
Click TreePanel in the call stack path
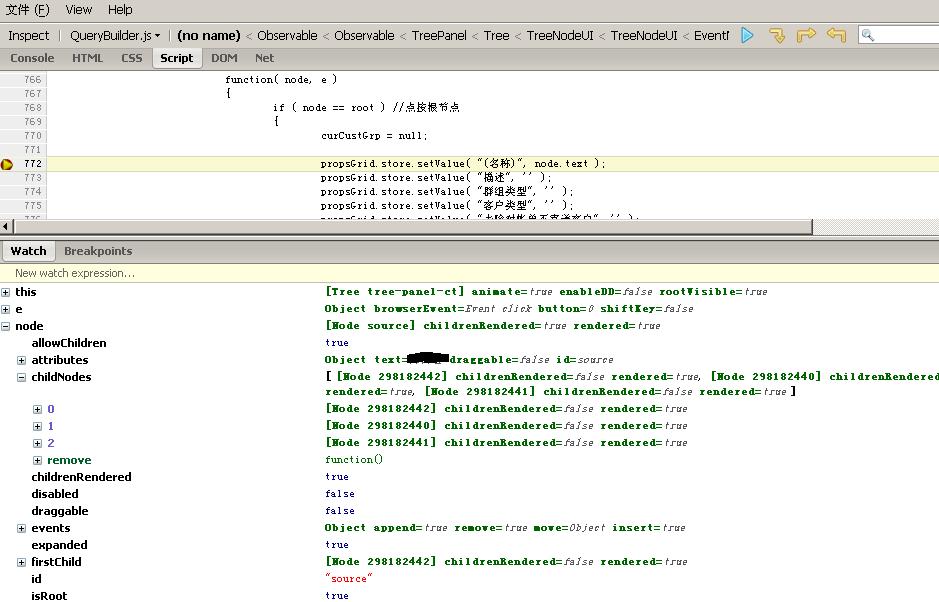(x=438, y=36)
